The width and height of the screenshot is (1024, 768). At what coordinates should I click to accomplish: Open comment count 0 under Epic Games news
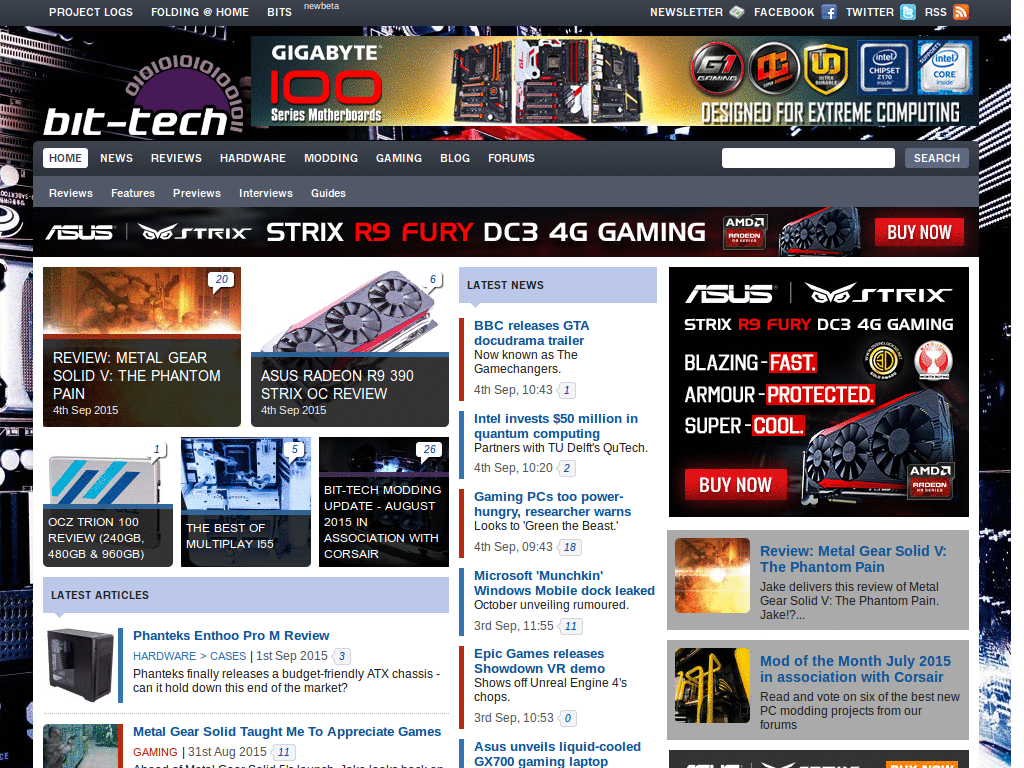pos(568,718)
